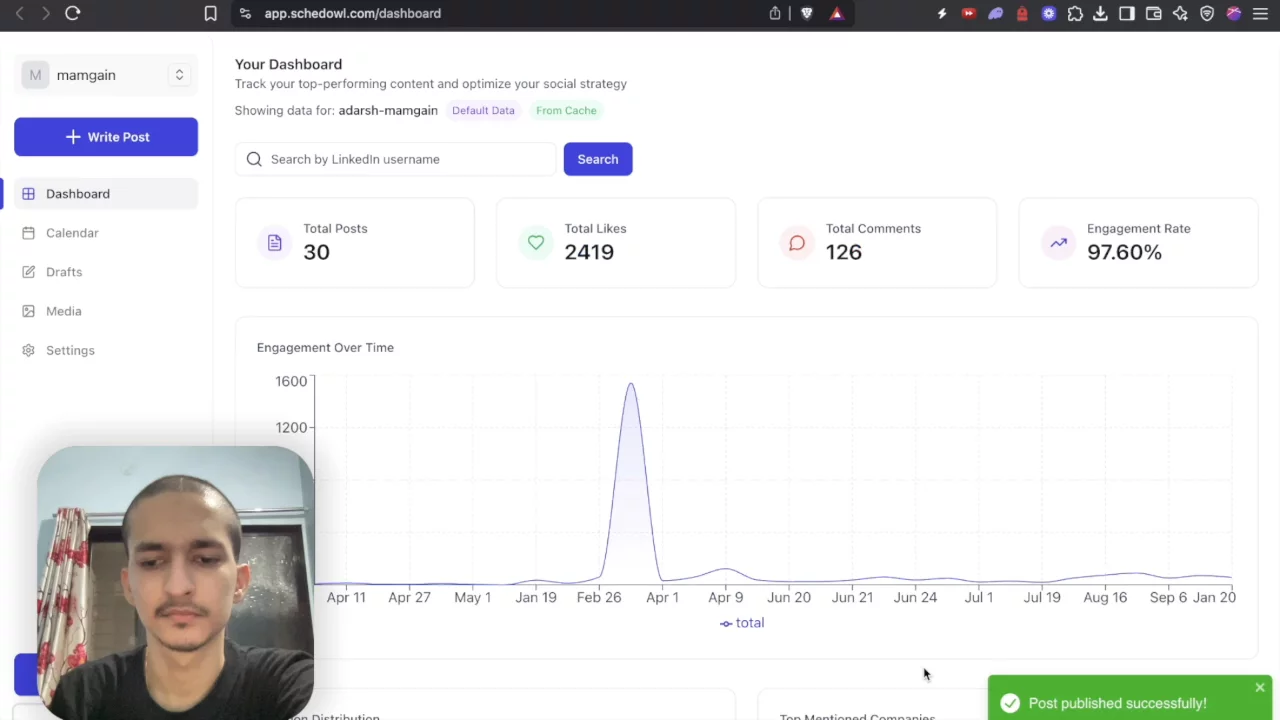The image size is (1280, 720).
Task: Click the Engagement Rate trend icon
Action: click(1058, 243)
